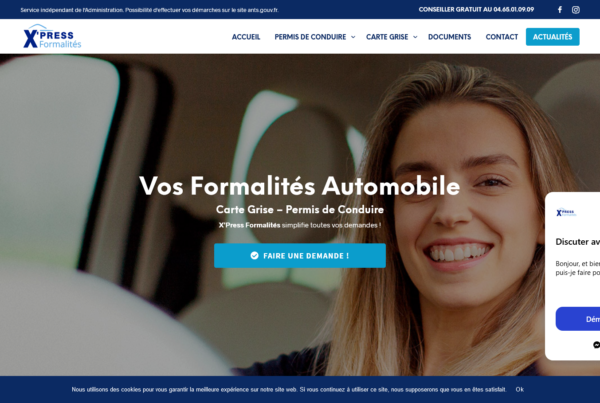Open the Permis de Conduire menu
600x403 pixels.
pos(310,37)
